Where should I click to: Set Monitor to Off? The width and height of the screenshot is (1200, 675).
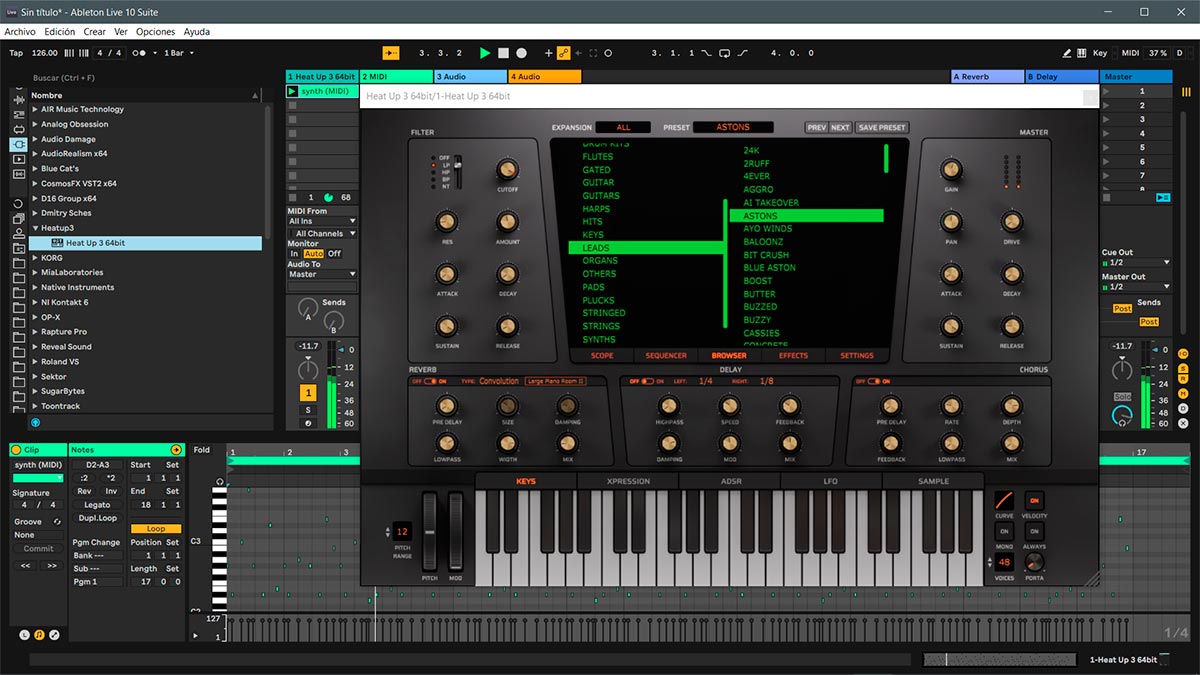335,254
